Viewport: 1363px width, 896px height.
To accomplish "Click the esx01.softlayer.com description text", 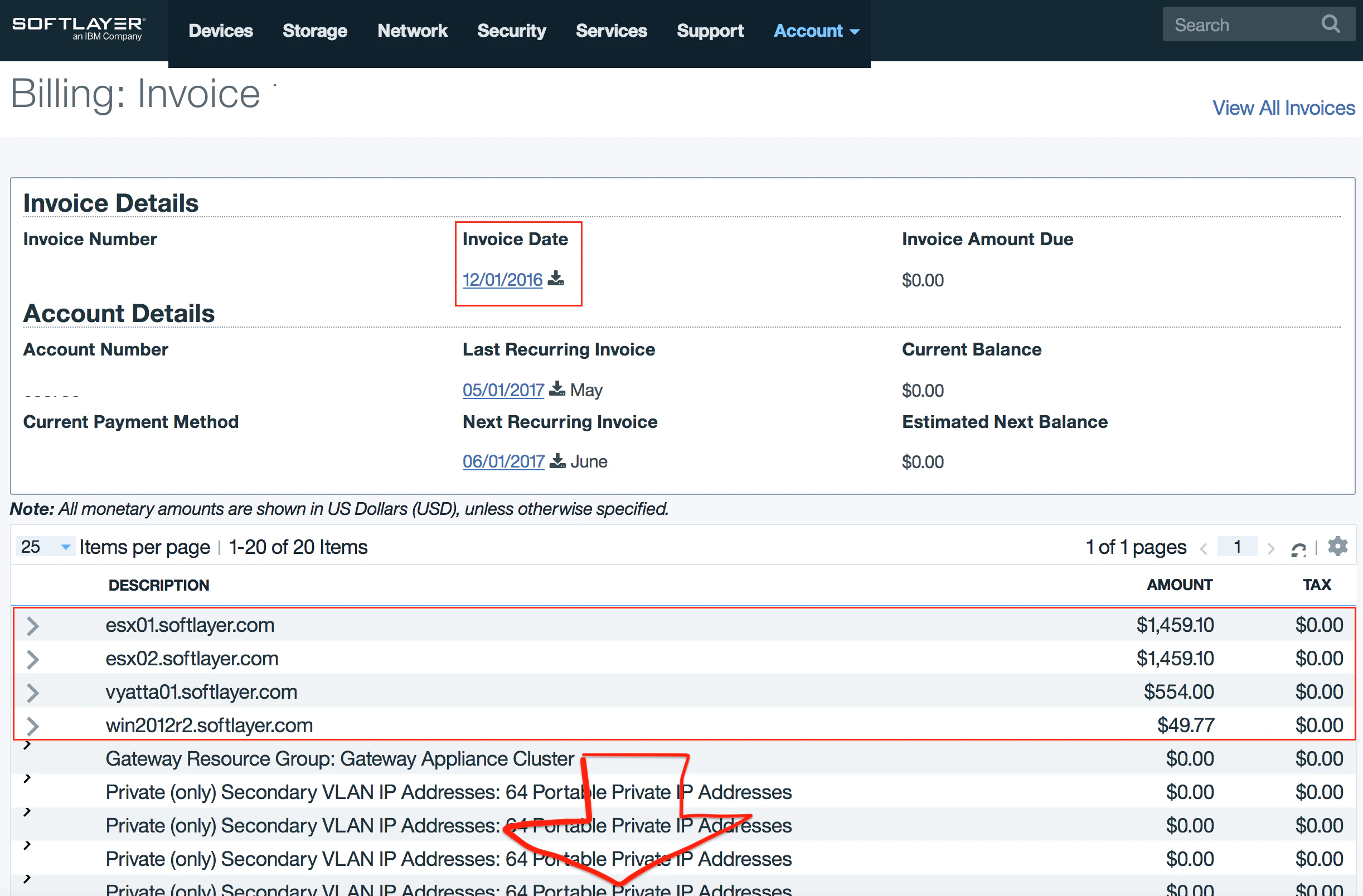I will [x=190, y=625].
